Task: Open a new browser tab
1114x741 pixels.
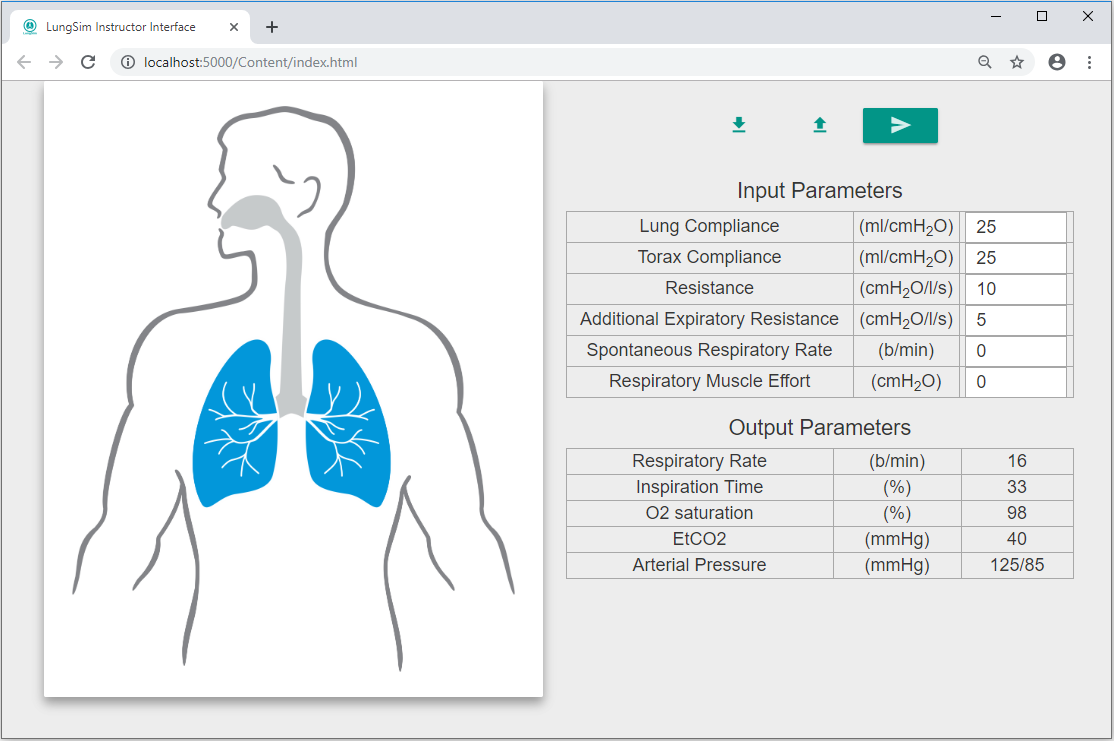Action: 272,27
